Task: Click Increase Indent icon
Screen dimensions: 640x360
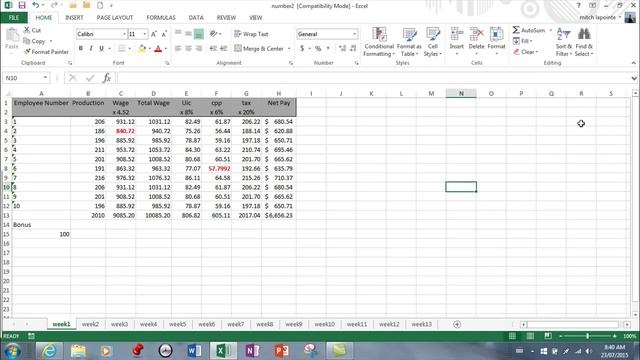Action: pyautogui.click(x=224, y=49)
